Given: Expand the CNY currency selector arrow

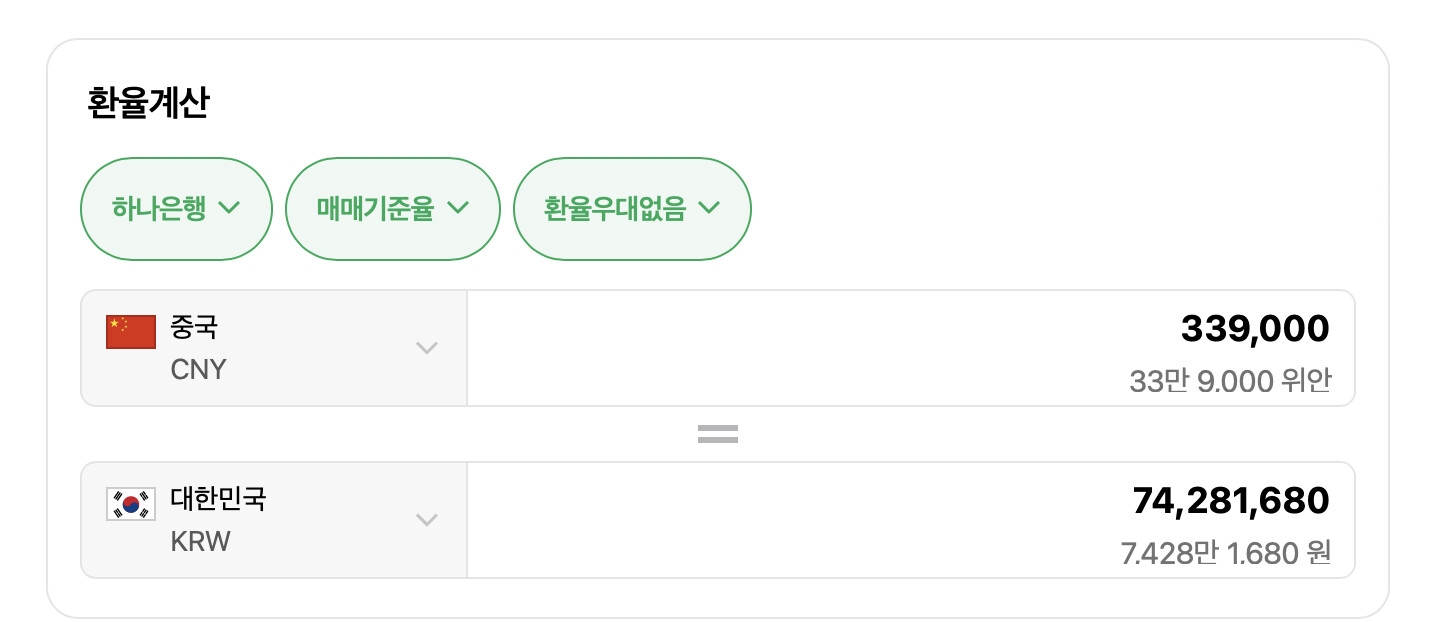Looking at the screenshot, I should coord(427,348).
